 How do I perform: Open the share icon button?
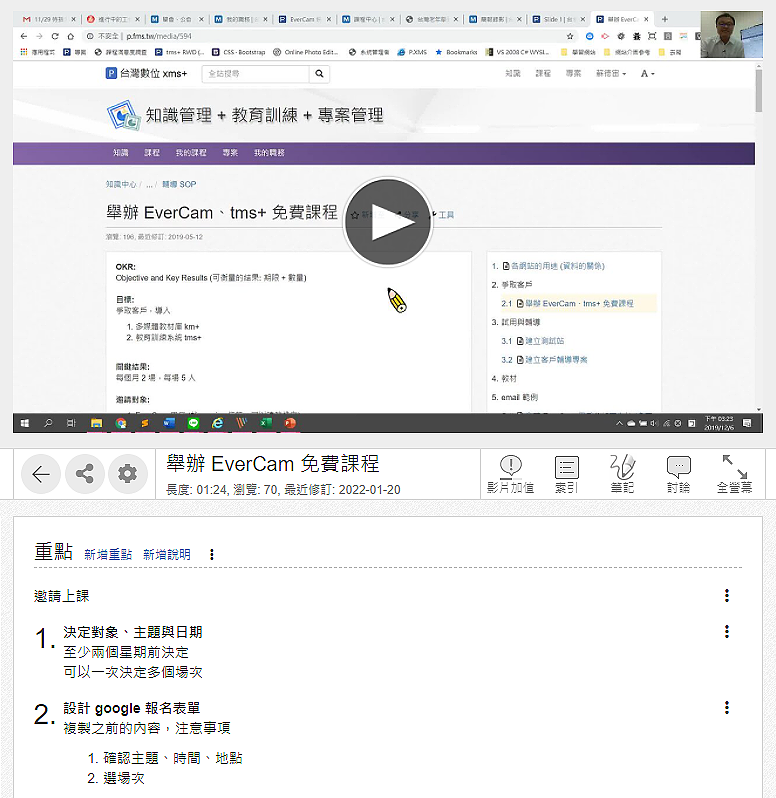(84, 474)
